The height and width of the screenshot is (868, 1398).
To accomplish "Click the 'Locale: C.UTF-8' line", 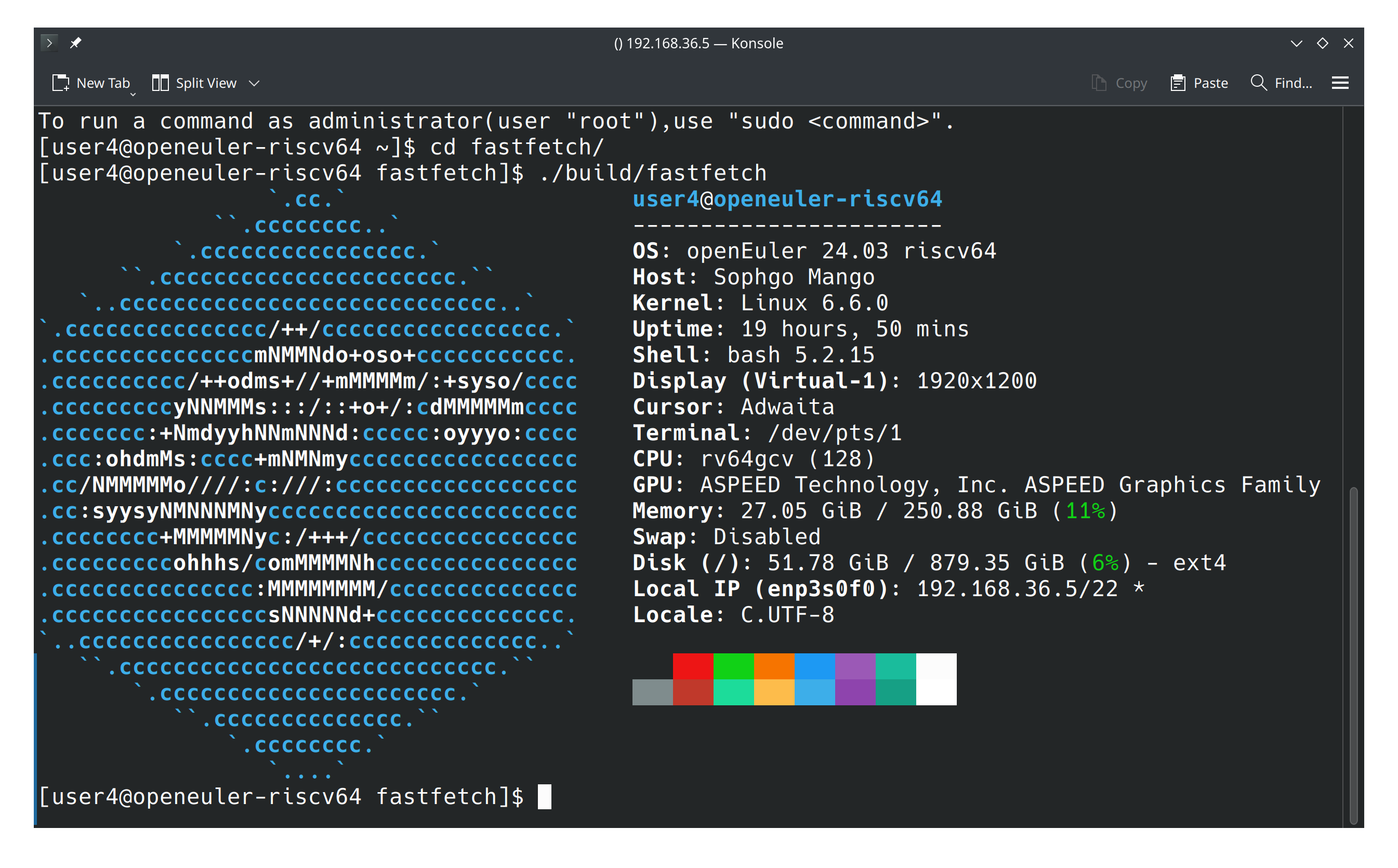I will coord(733,615).
